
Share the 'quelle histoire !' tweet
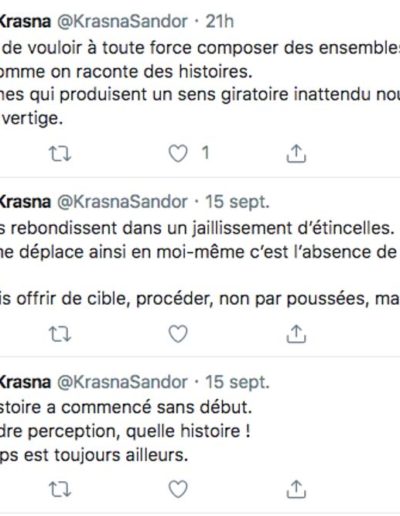click(x=296, y=489)
